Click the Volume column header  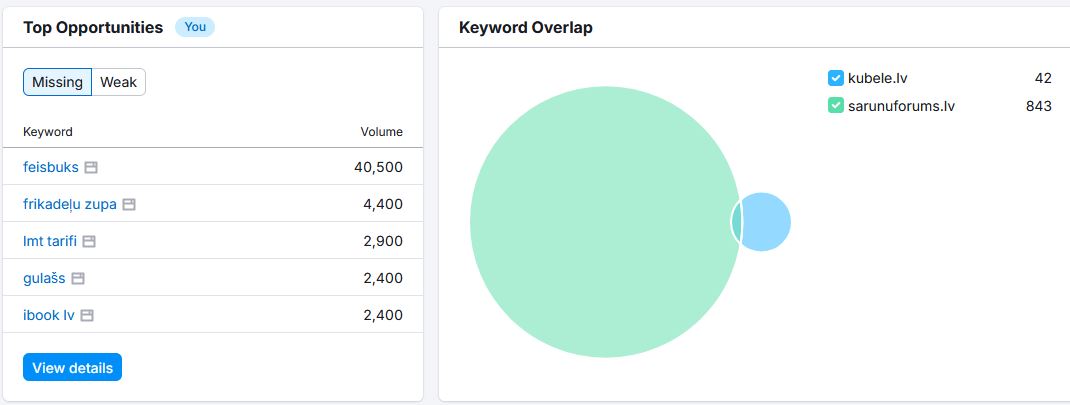381,132
